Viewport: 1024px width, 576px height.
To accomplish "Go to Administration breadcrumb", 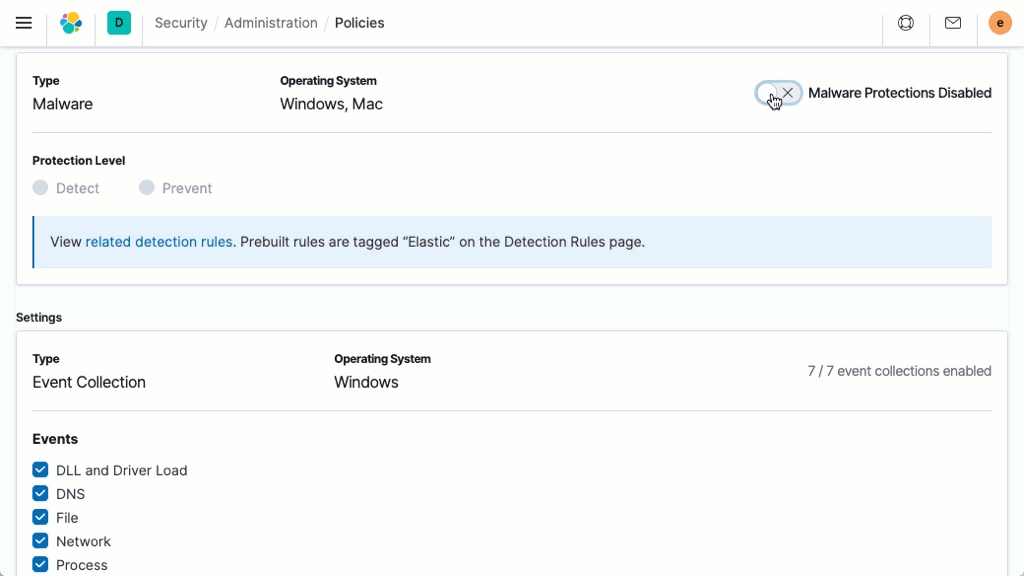I will (x=270, y=23).
